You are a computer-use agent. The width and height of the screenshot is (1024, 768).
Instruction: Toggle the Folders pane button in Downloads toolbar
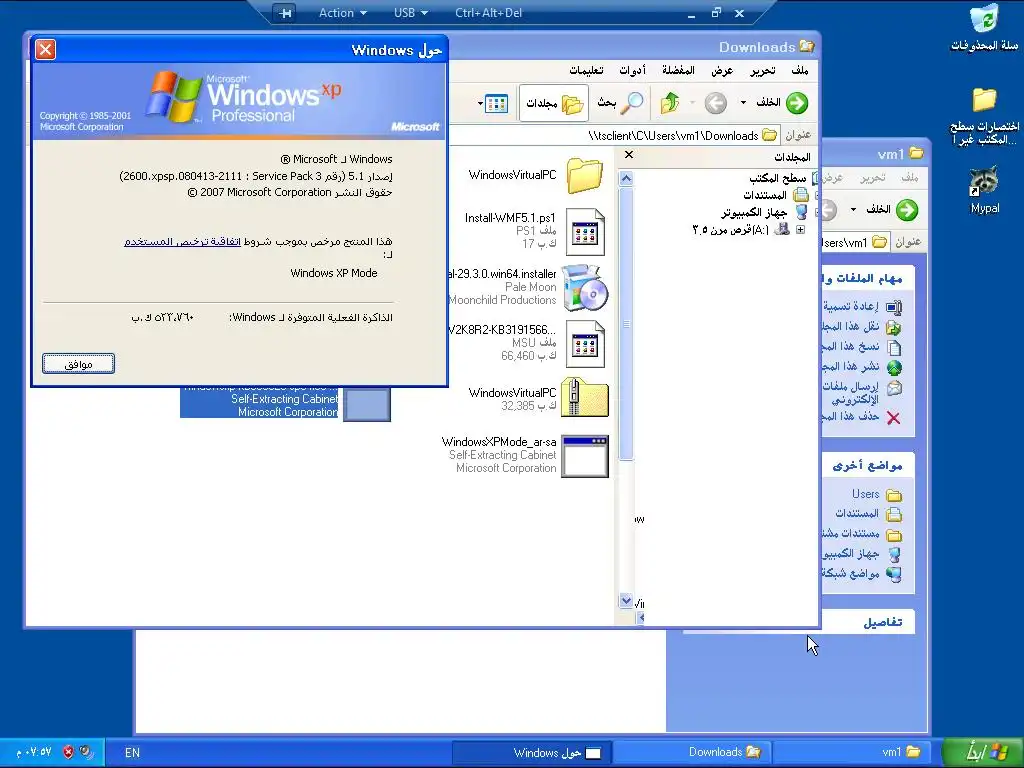[x=554, y=103]
